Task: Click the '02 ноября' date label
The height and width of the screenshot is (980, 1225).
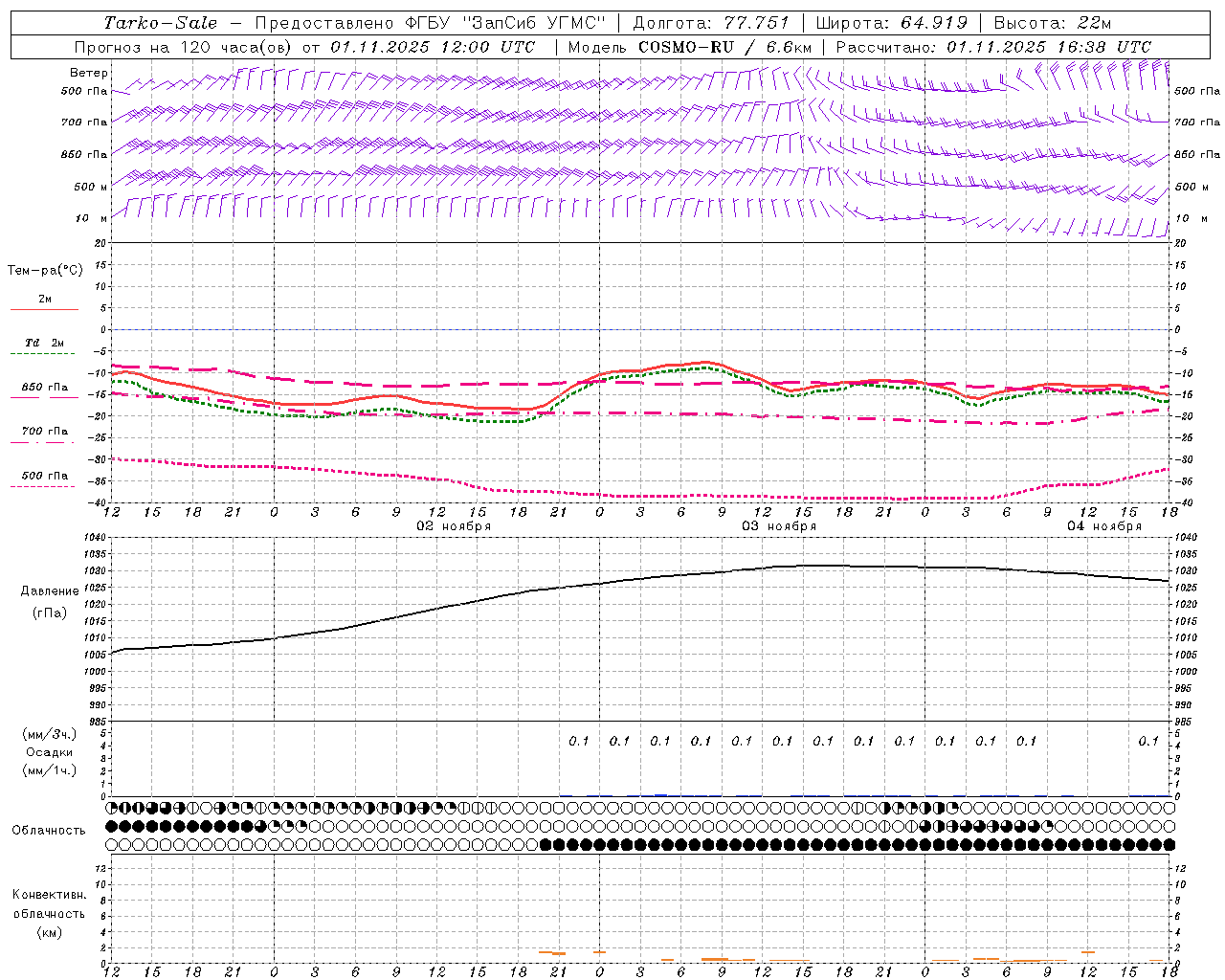Action: tap(454, 526)
